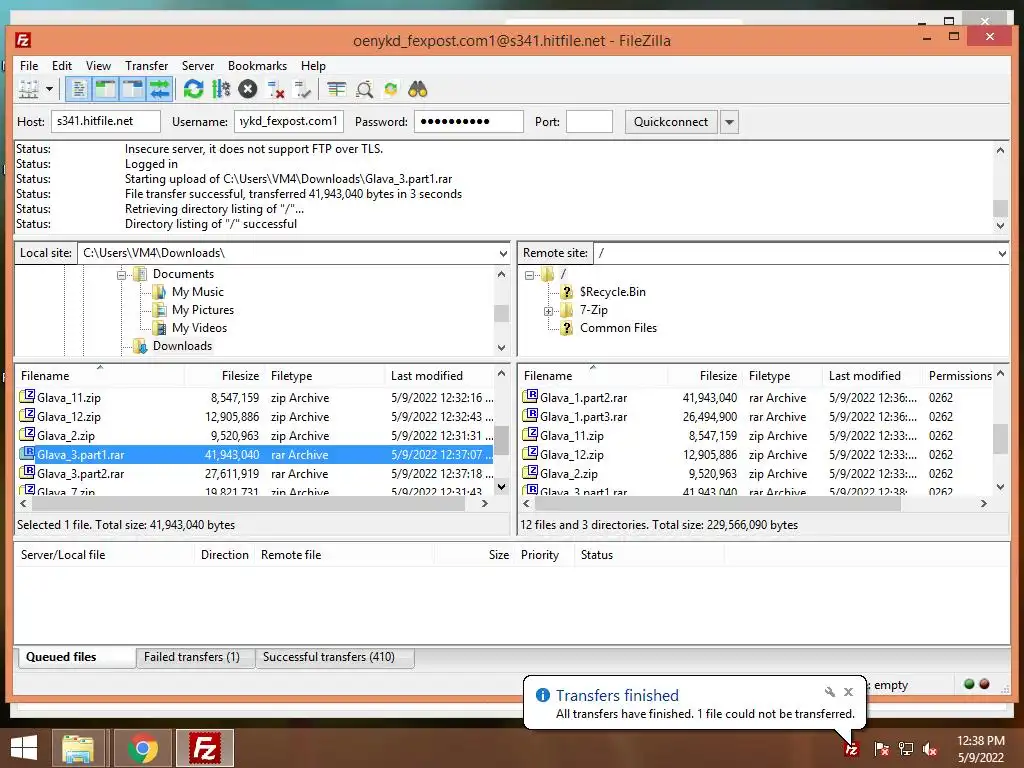The height and width of the screenshot is (768, 1024).
Task: Select local file Glava_3.part2.rar
Action: 80,473
